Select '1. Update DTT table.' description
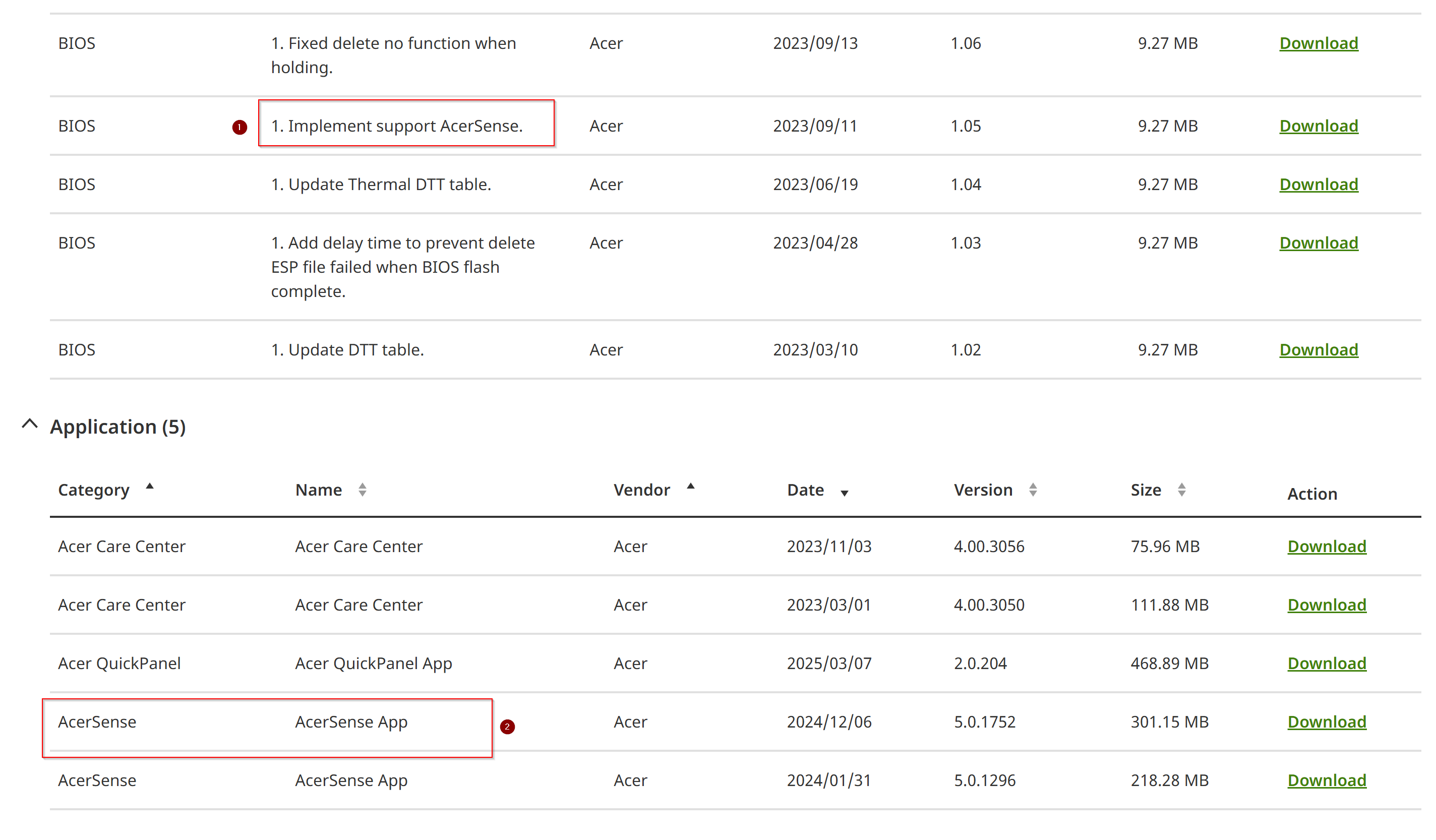Screen dimensions: 1436x840 coord(347,350)
